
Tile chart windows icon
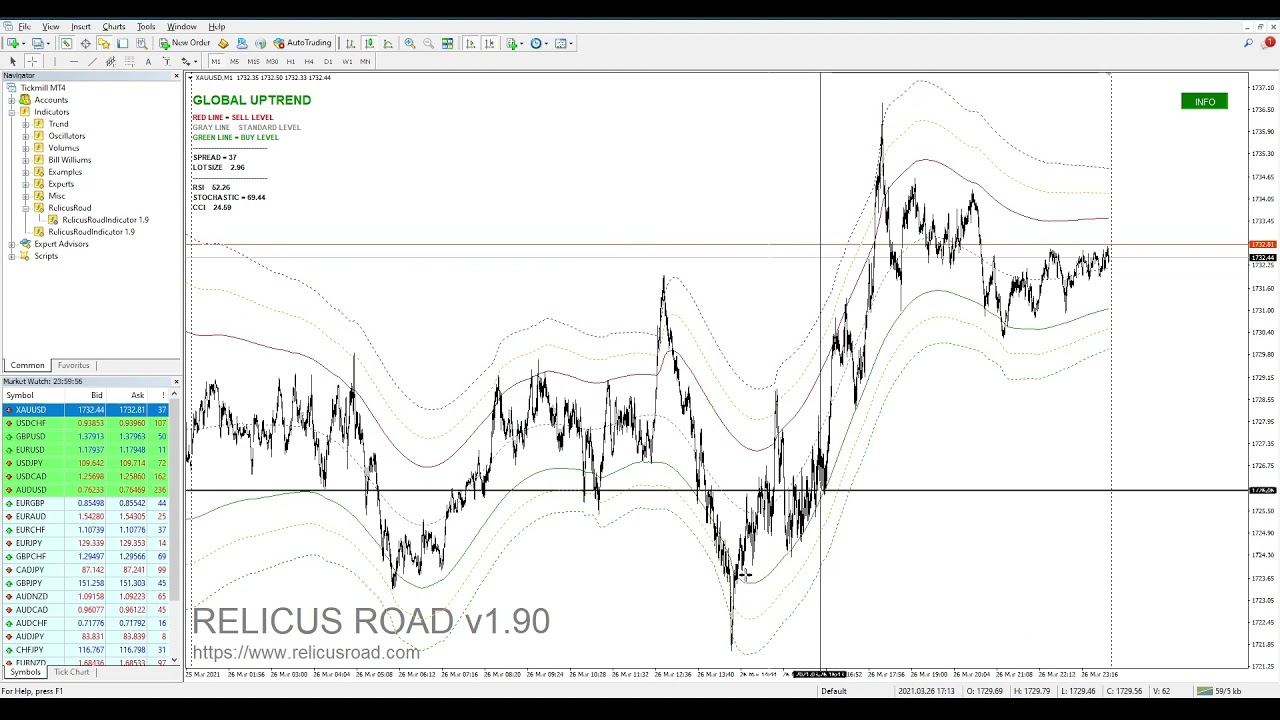[x=447, y=43]
